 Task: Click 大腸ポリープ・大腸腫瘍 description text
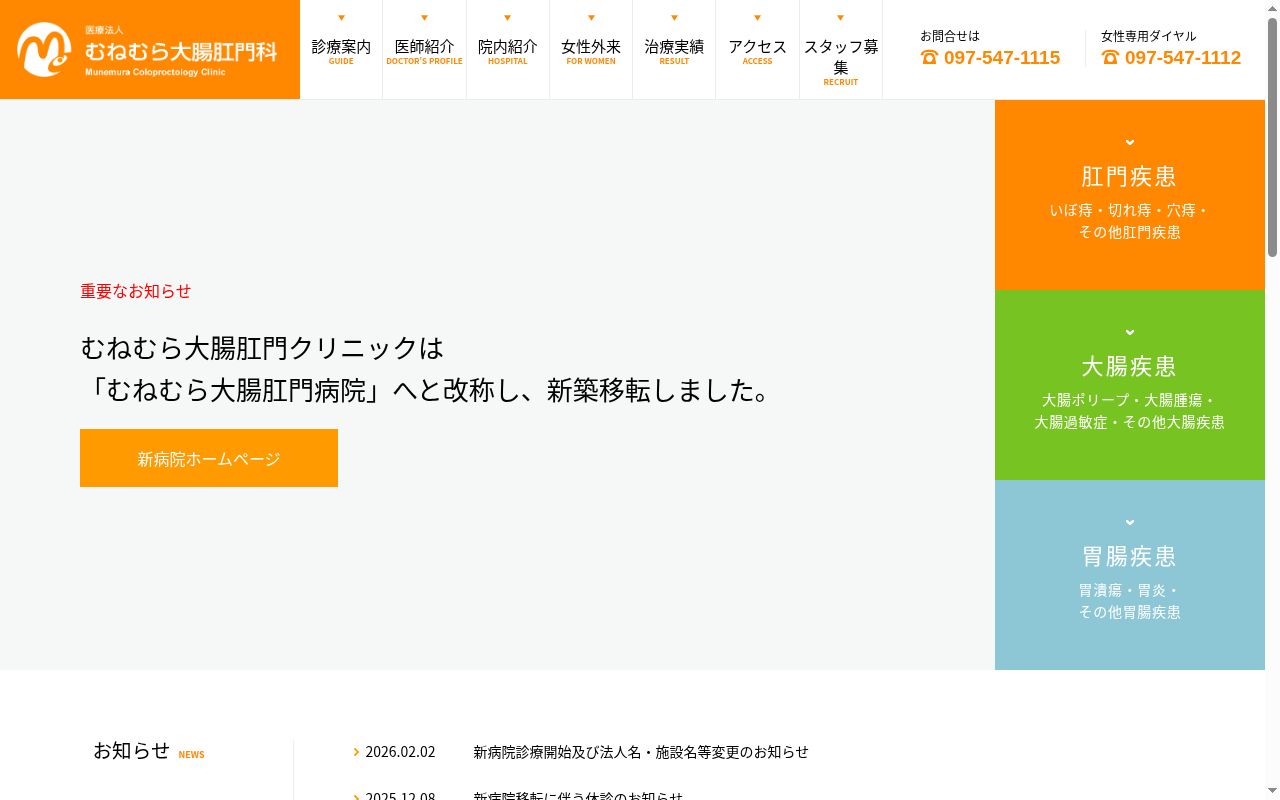point(1130,411)
